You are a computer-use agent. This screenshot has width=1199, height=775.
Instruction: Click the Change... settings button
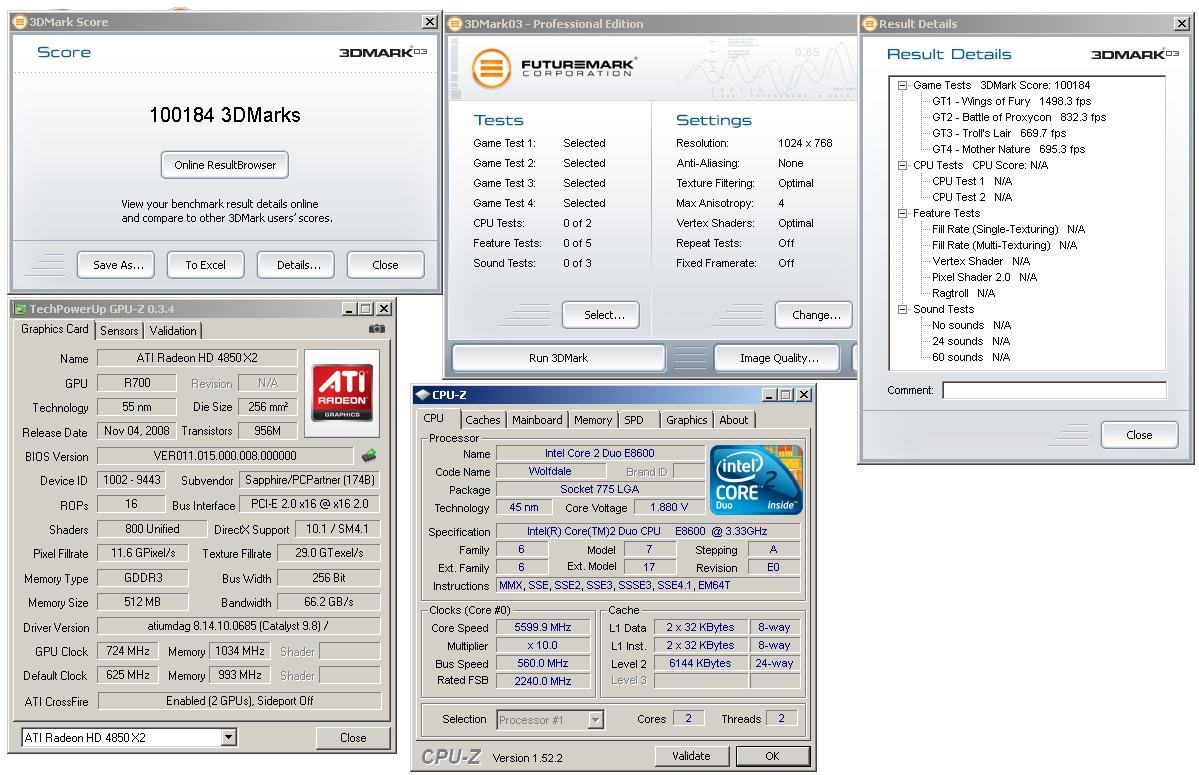(x=814, y=315)
